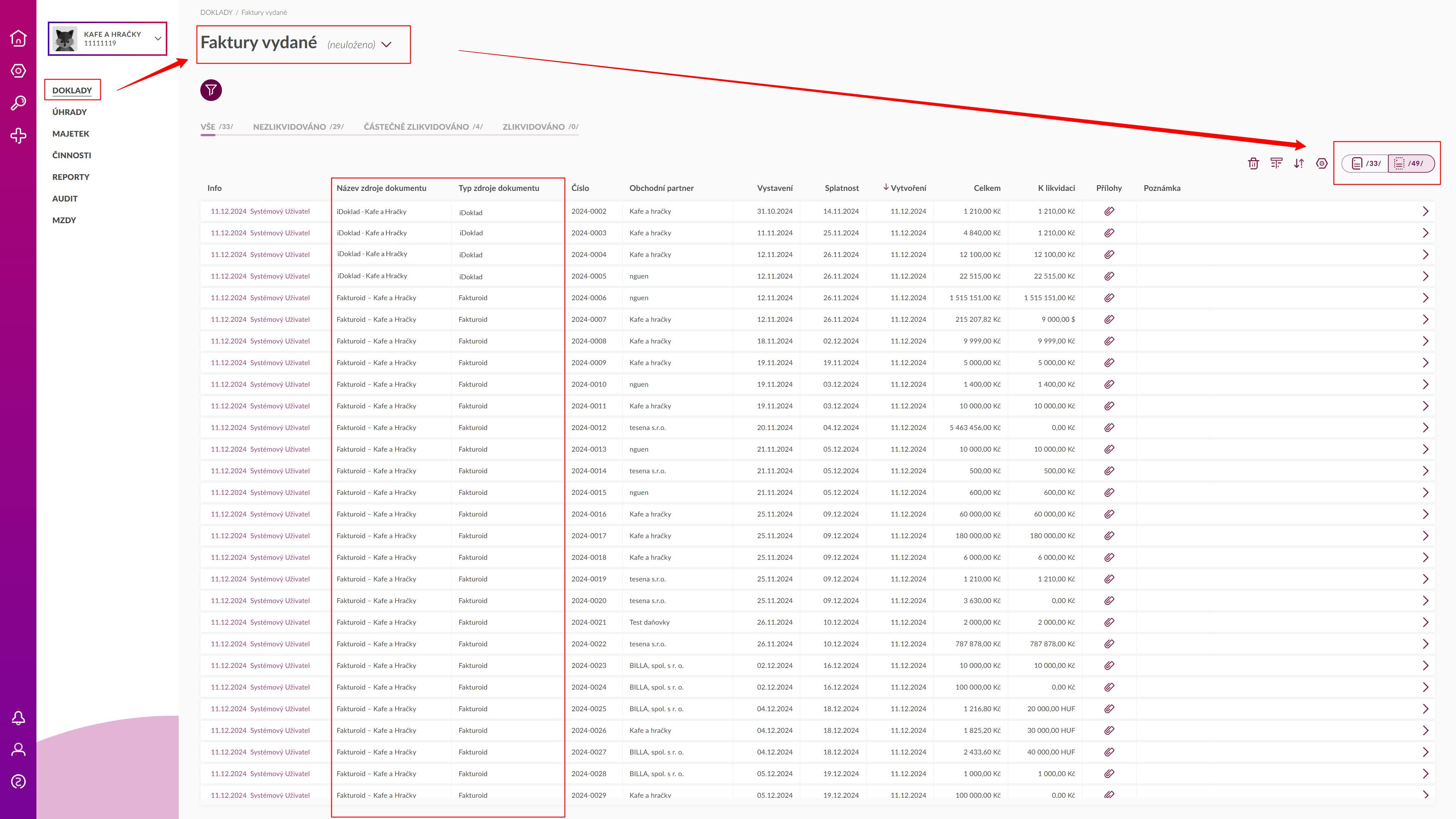The height and width of the screenshot is (819, 1456).
Task: Expand the Faktury vydané view dropdown chevron
Action: [387, 45]
